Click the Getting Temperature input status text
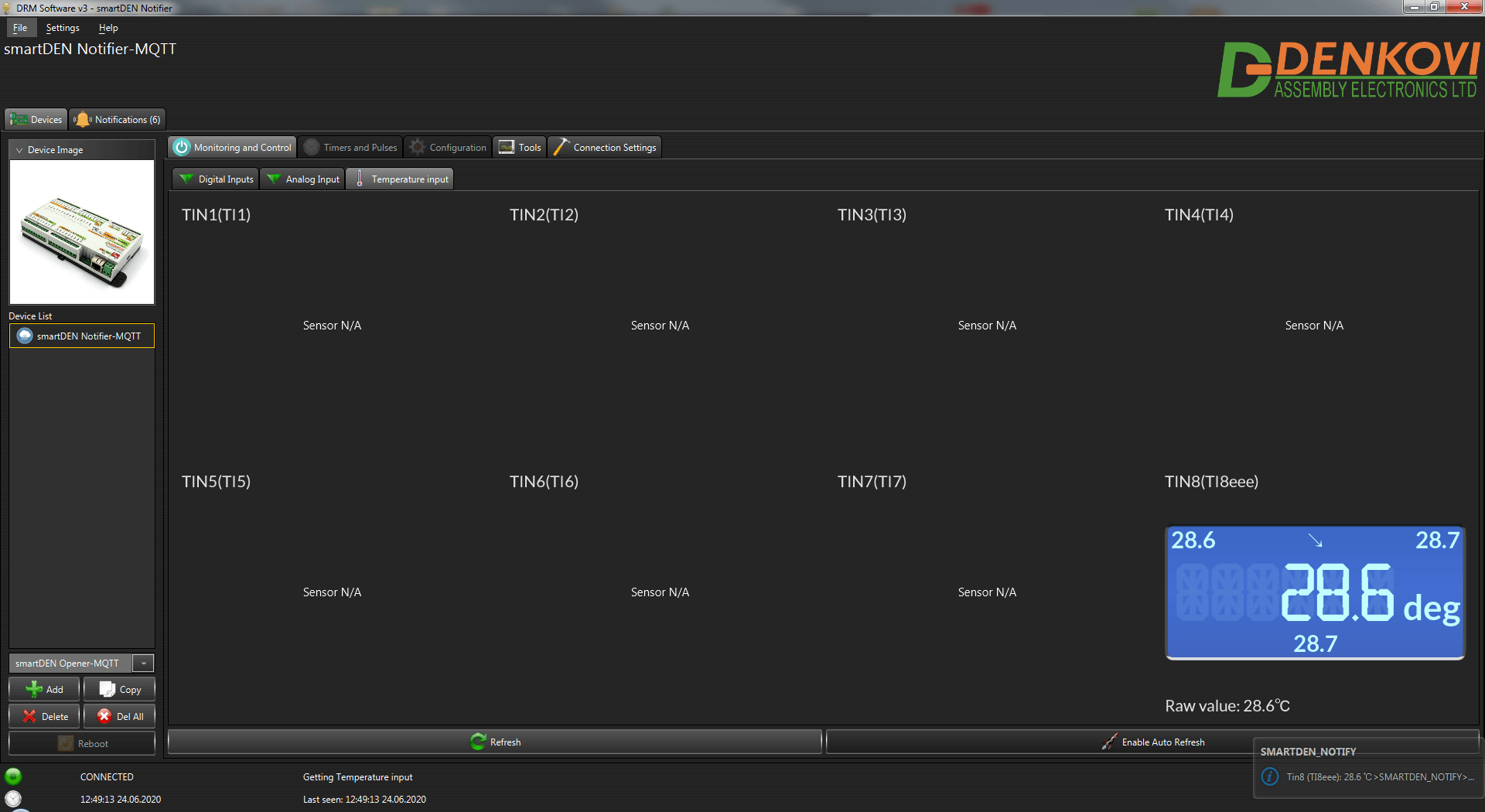Image resolution: width=1485 pixels, height=812 pixels. point(357,777)
